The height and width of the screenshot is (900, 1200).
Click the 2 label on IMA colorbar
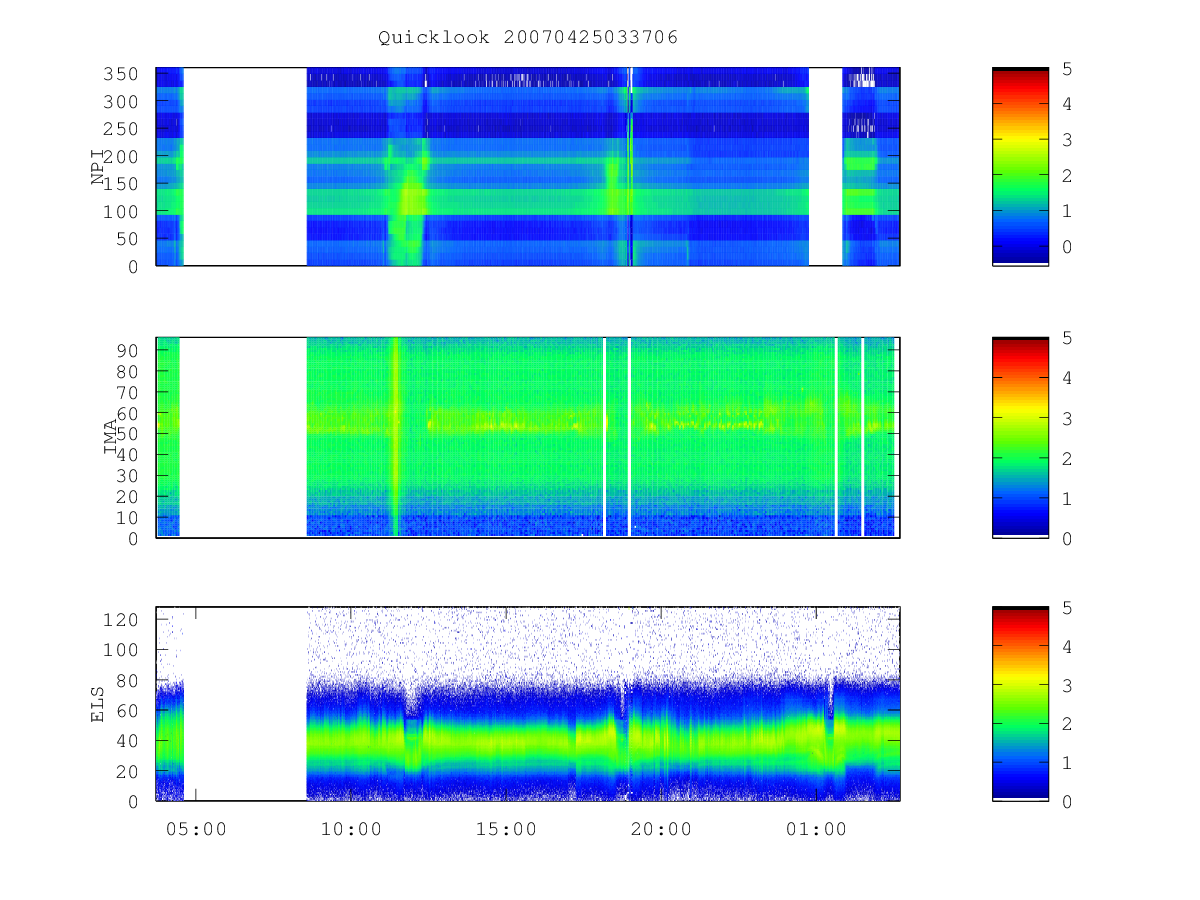pos(1068,458)
